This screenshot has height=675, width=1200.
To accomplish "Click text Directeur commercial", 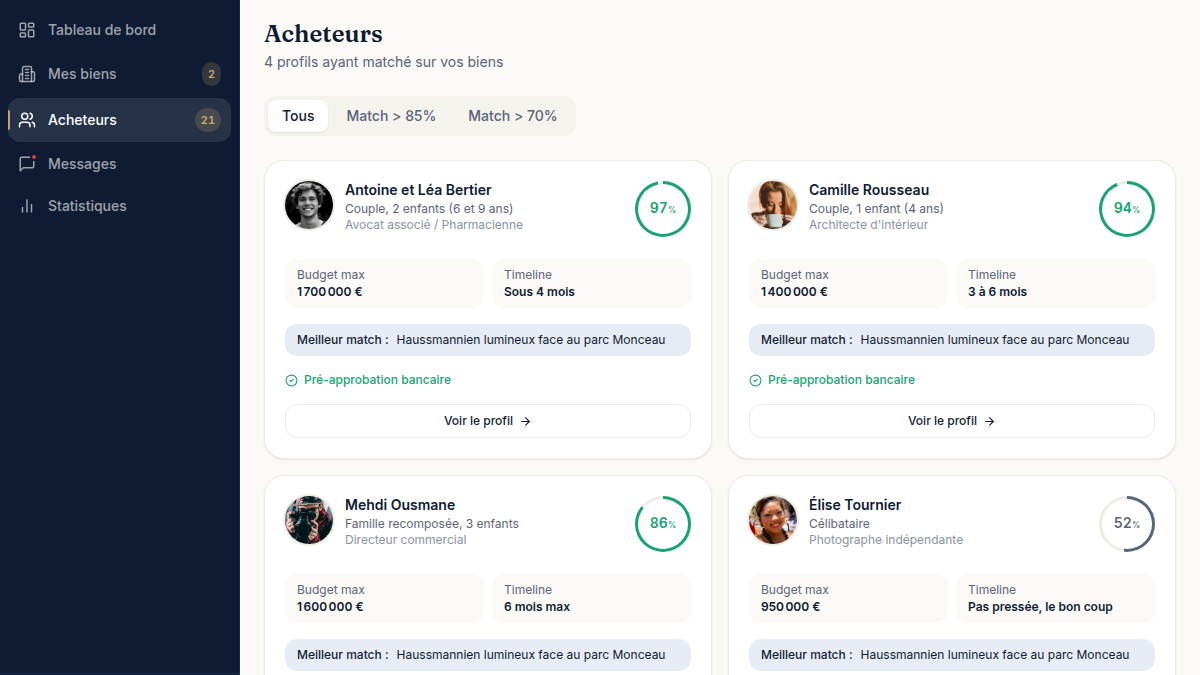I will tap(406, 540).
